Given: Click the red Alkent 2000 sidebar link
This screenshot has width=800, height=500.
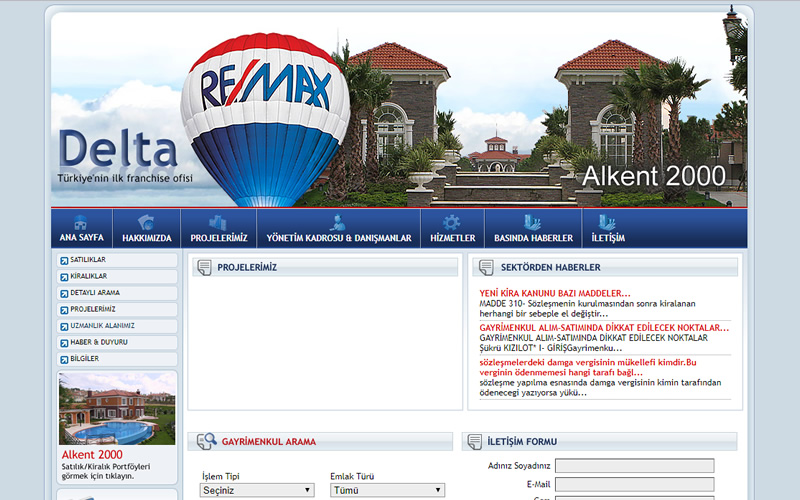Looking at the screenshot, I should [x=92, y=455].
